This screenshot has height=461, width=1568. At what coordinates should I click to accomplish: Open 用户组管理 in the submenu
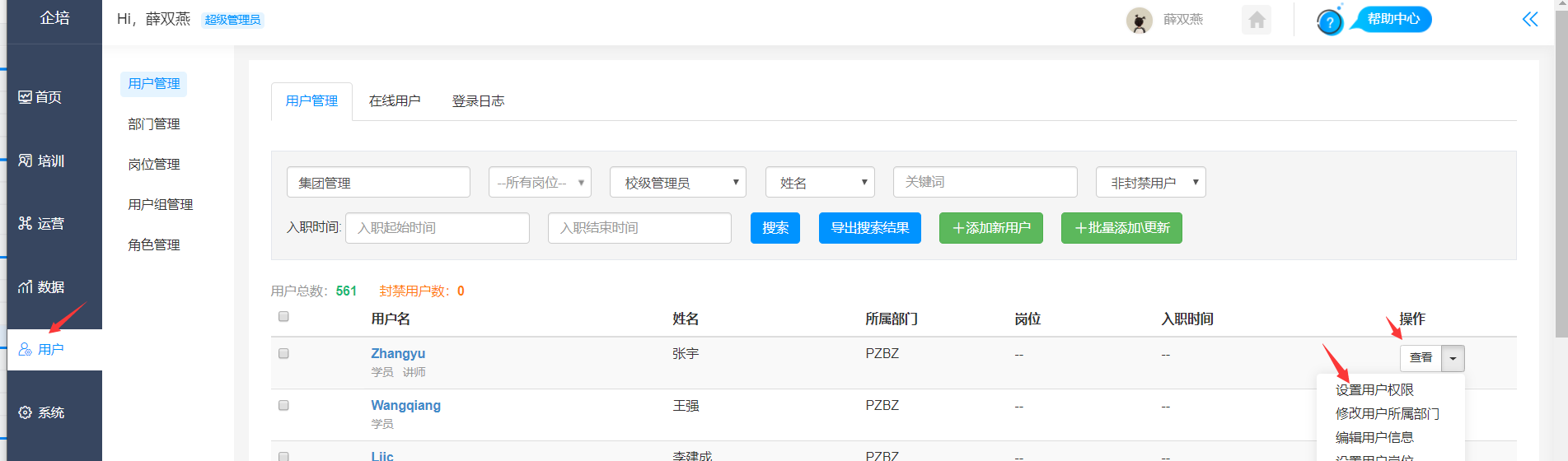[161, 205]
